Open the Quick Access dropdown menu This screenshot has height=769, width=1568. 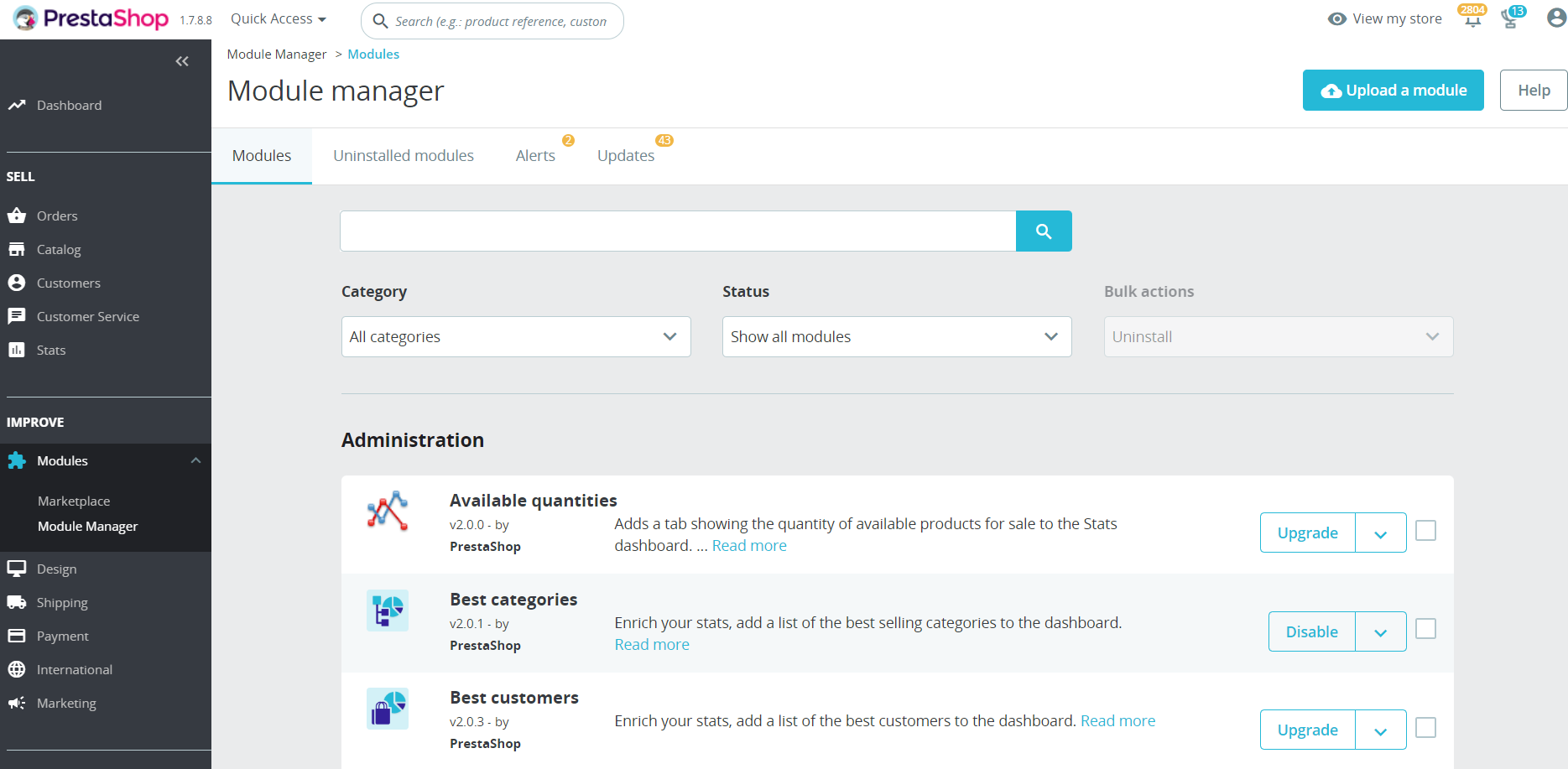(278, 19)
